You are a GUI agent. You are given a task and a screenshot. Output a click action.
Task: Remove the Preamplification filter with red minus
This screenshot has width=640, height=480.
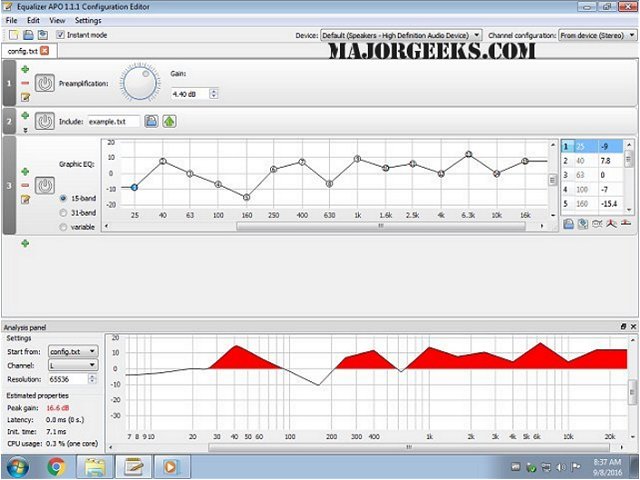click(x=25, y=83)
